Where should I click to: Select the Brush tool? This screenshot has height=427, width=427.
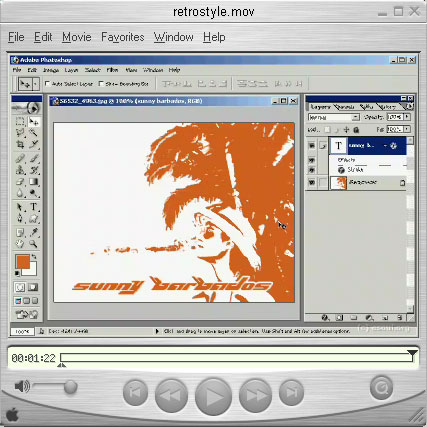33,158
